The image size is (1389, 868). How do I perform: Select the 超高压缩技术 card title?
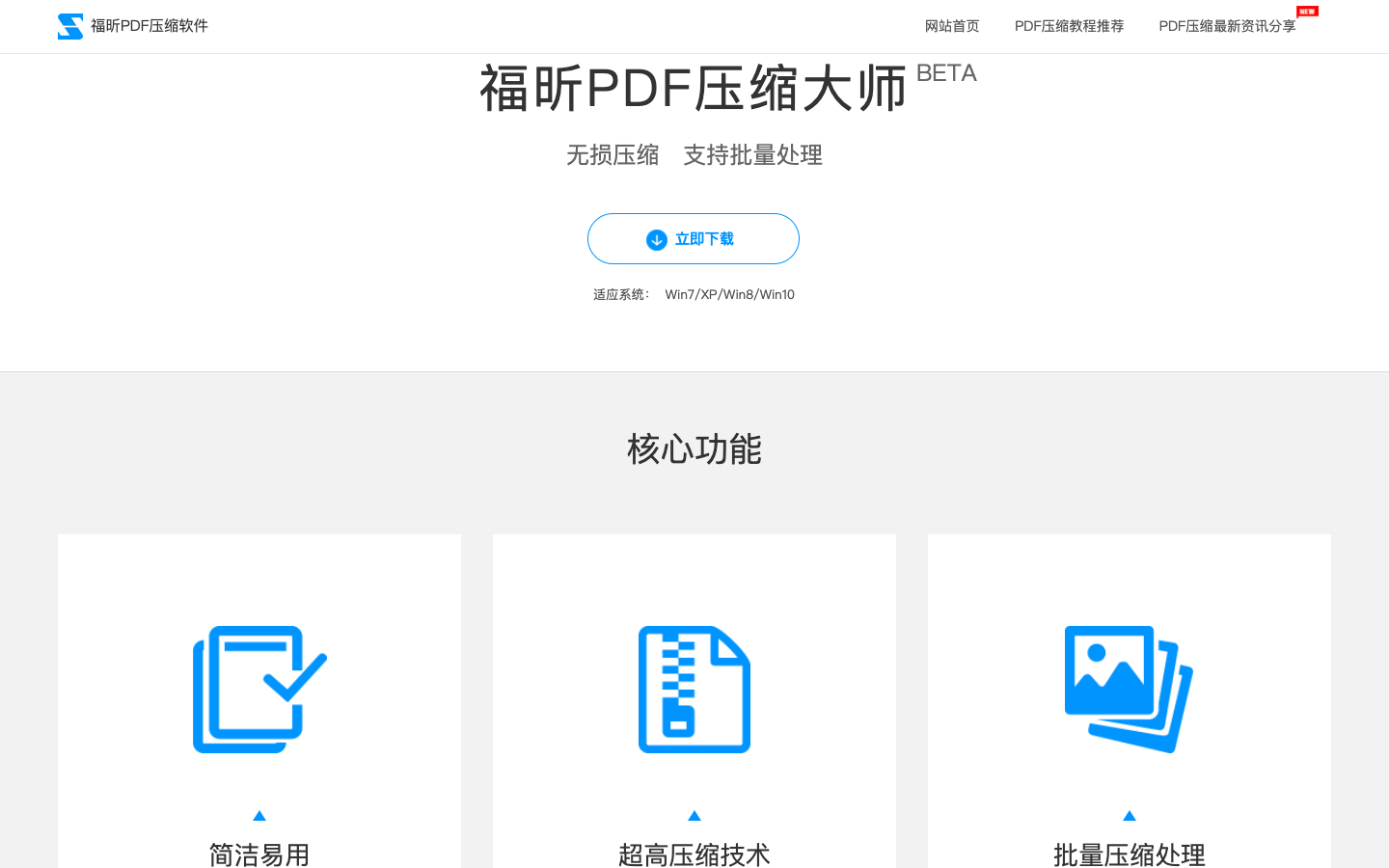(694, 854)
